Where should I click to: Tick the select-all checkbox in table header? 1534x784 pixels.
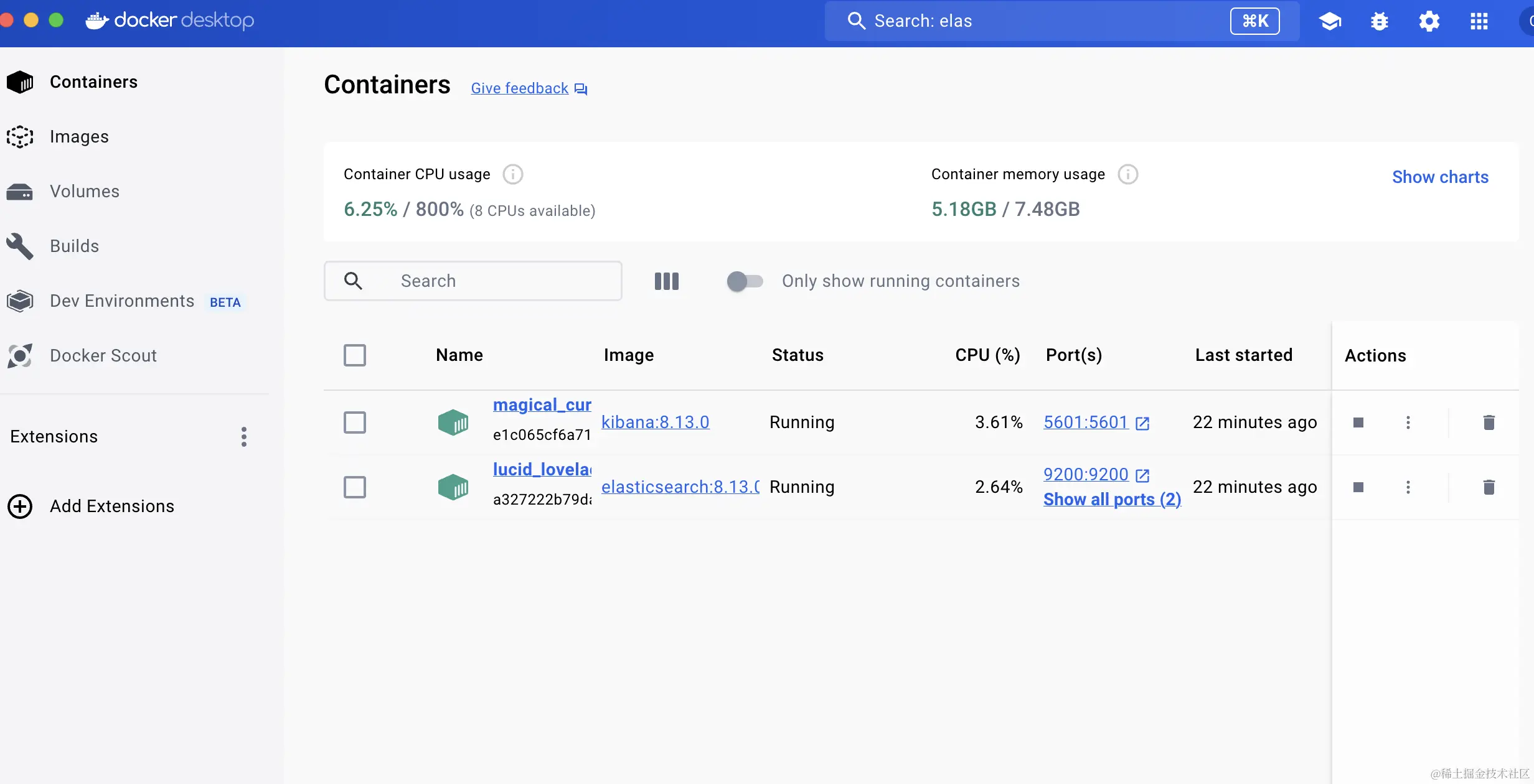[x=355, y=355]
